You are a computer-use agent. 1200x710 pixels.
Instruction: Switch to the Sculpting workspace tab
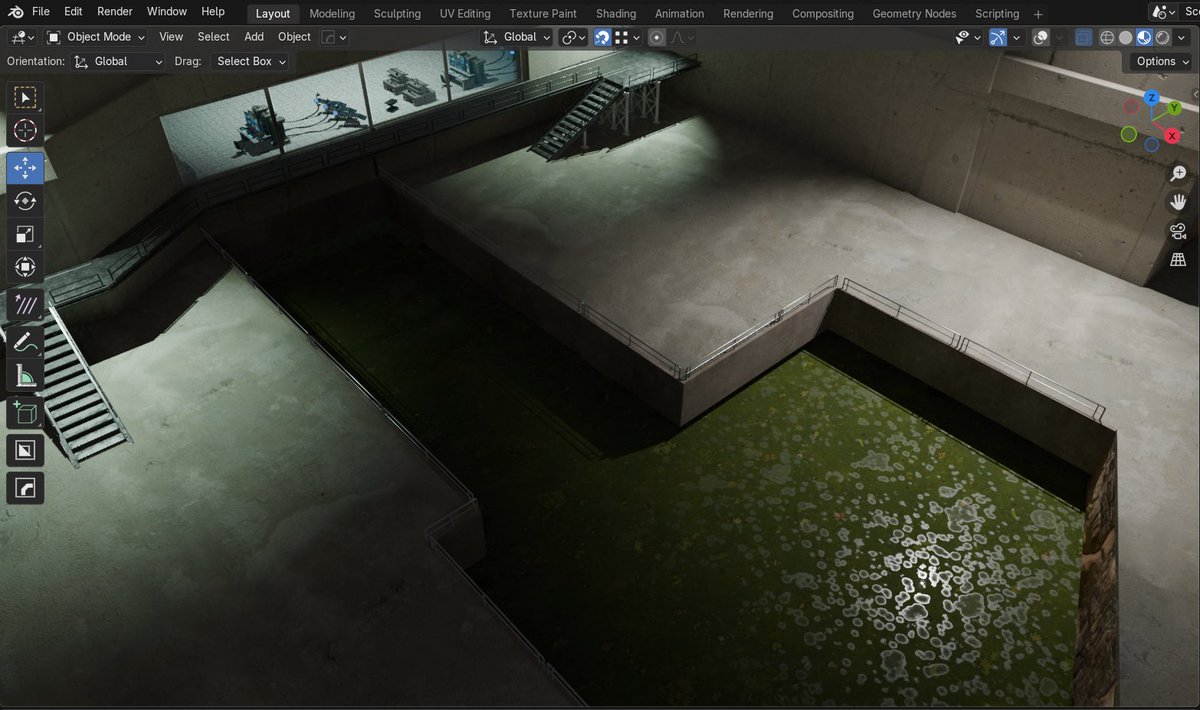tap(397, 13)
